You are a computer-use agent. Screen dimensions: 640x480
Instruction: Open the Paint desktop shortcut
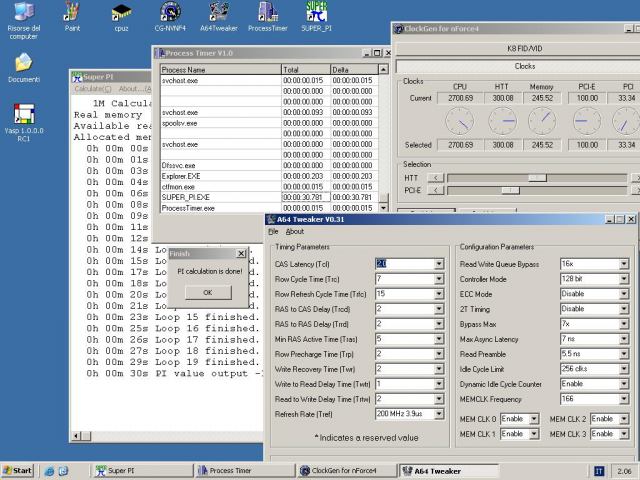(x=72, y=17)
